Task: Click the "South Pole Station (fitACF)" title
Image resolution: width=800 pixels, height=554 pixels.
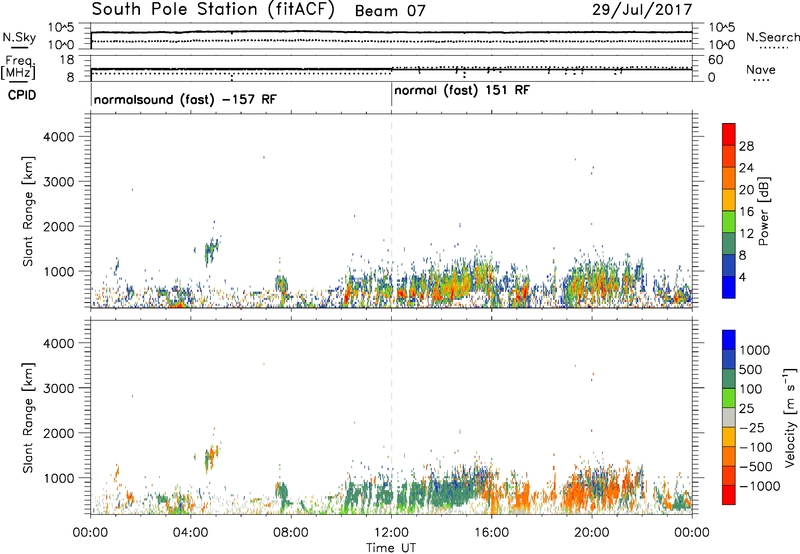Action: [213, 10]
